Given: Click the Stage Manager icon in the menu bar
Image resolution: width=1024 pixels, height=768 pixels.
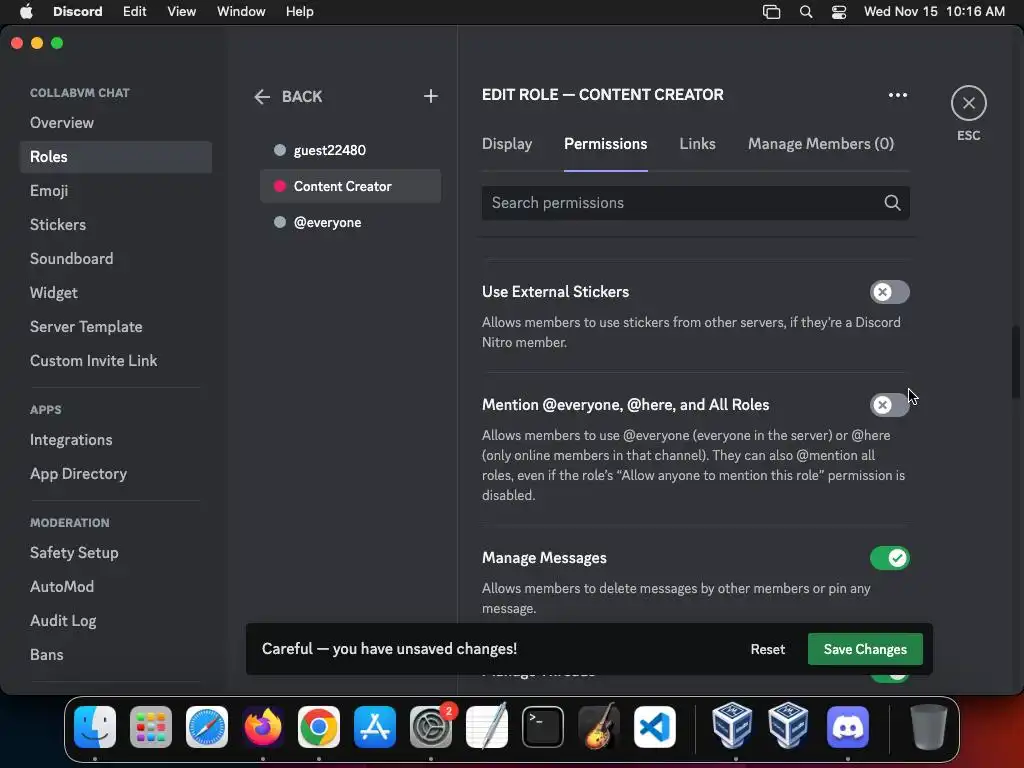Looking at the screenshot, I should pos(771,12).
